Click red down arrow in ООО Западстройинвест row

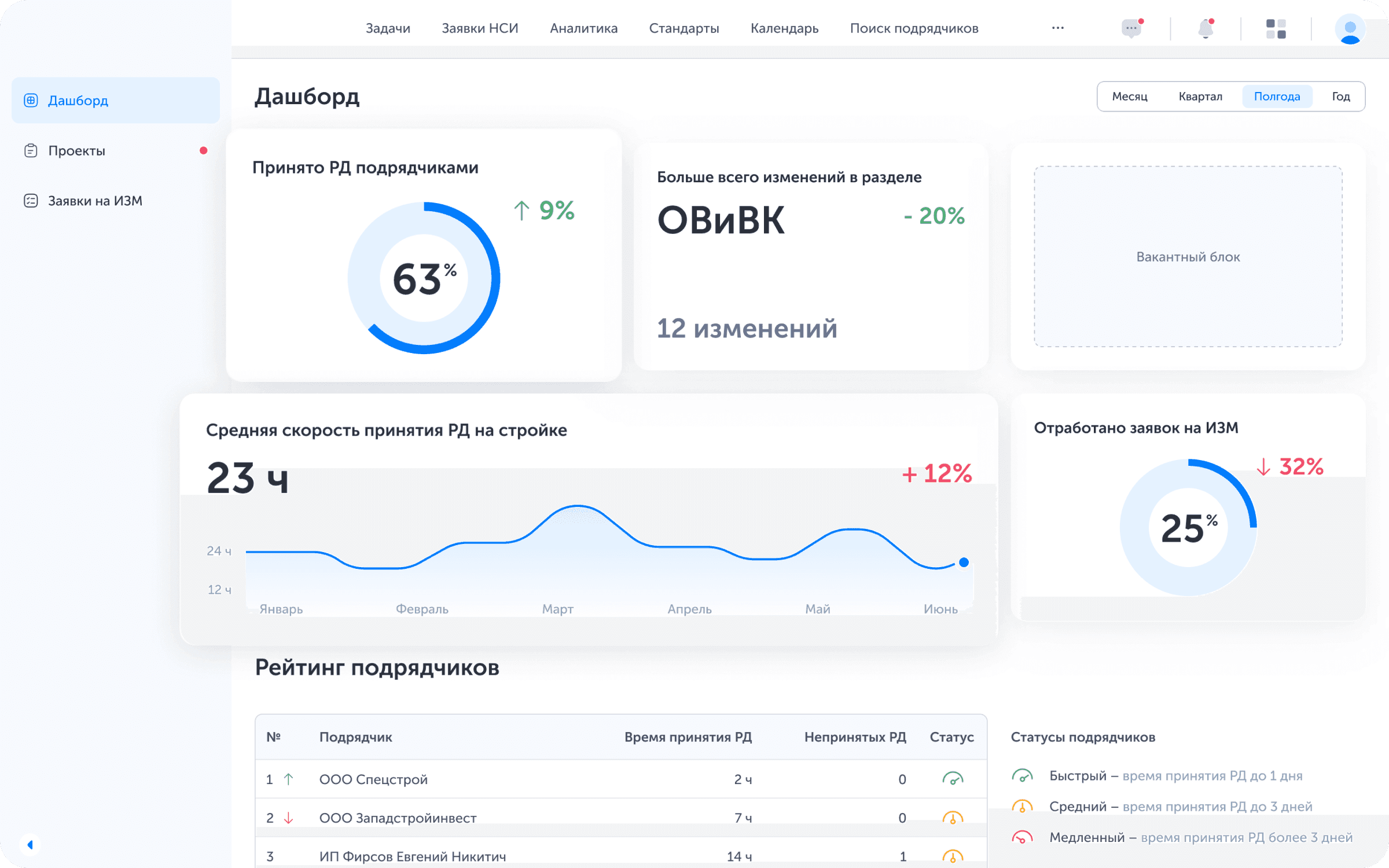(288, 818)
